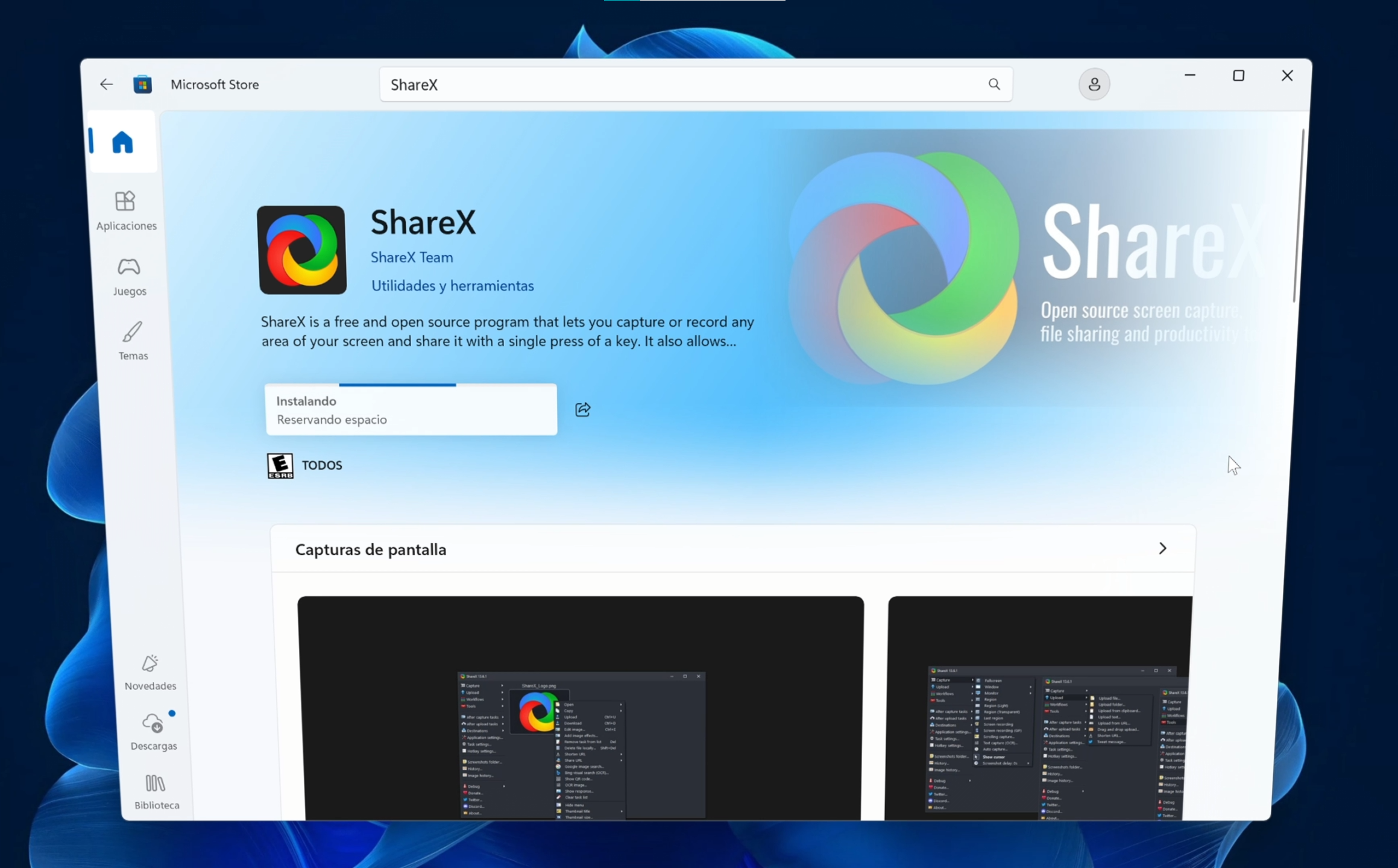The image size is (1398, 868).
Task: Open Descargas in the sidebar
Action: pyautogui.click(x=154, y=732)
